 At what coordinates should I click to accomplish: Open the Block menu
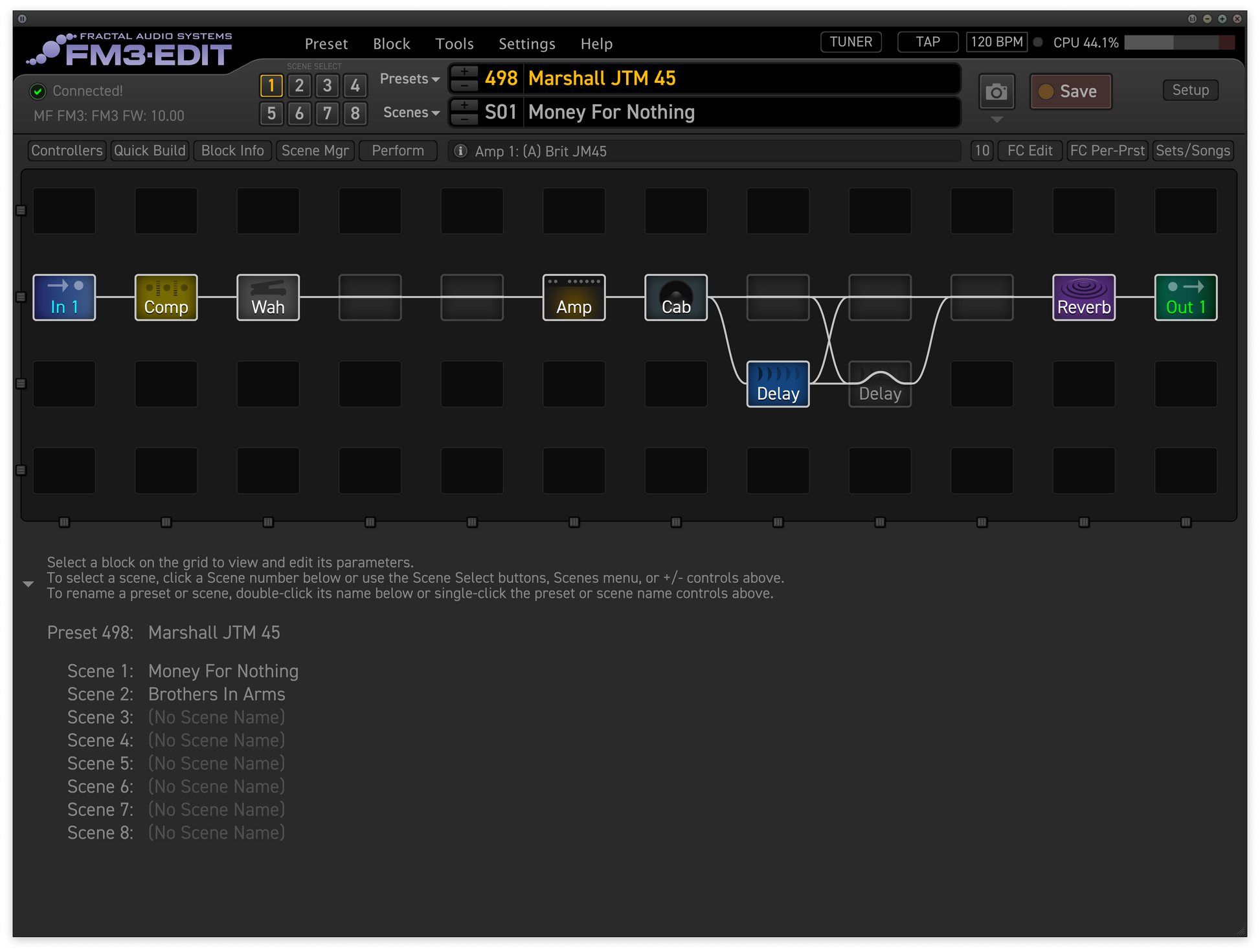391,44
